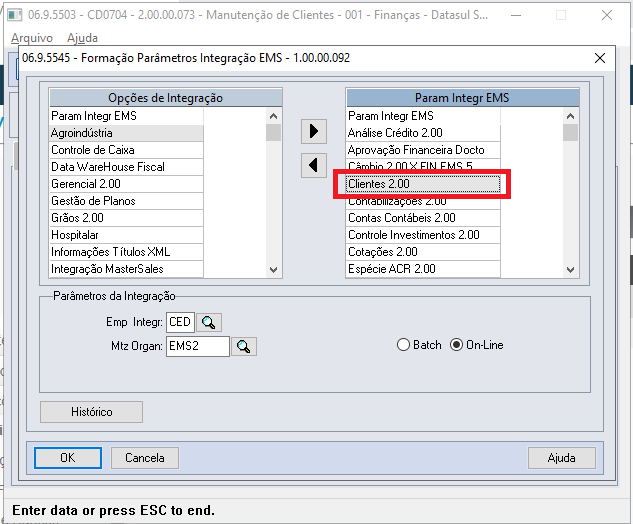Open the Ajuda menu
633x524 pixels.
(82, 38)
